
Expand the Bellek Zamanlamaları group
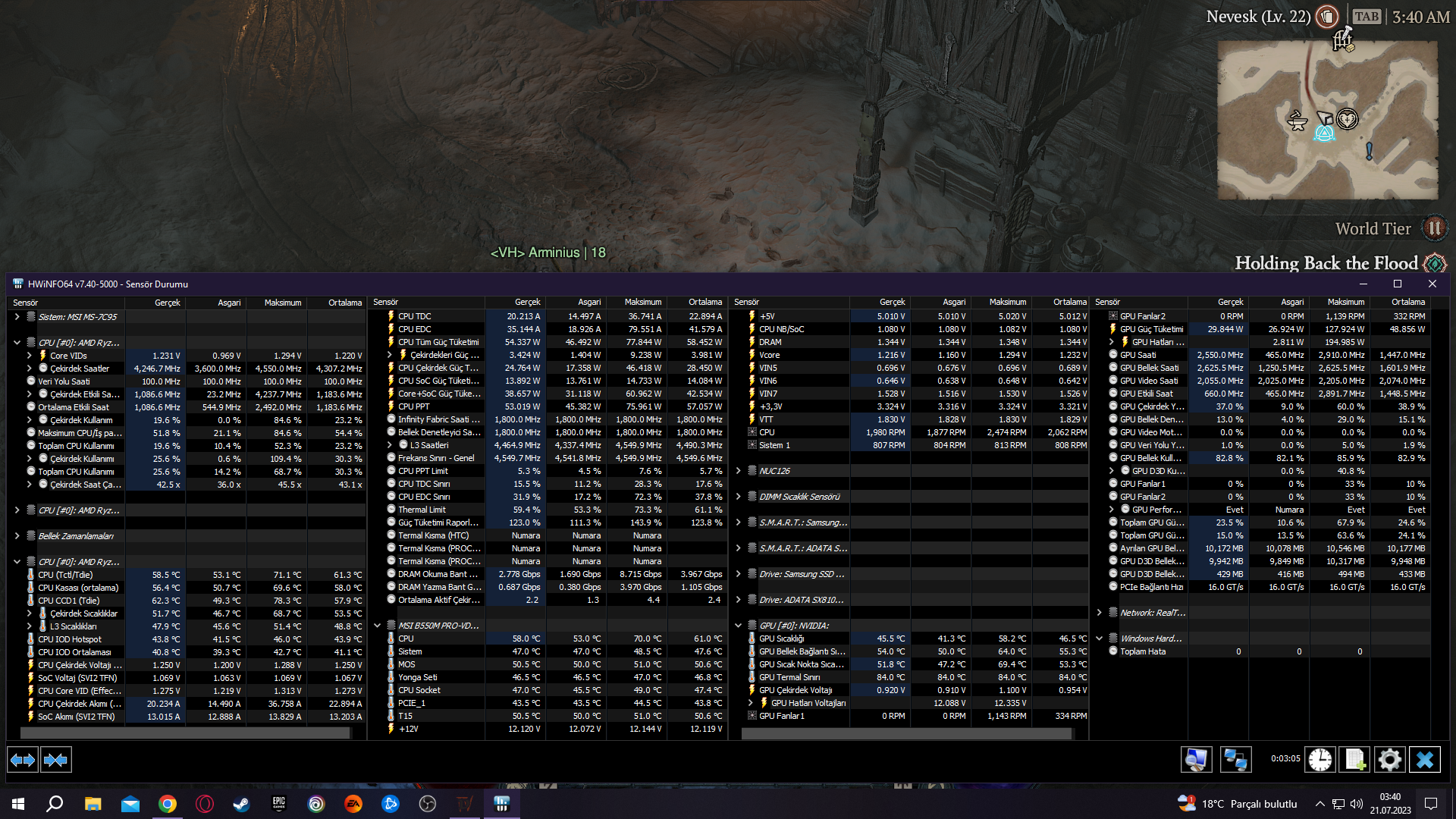(x=17, y=536)
